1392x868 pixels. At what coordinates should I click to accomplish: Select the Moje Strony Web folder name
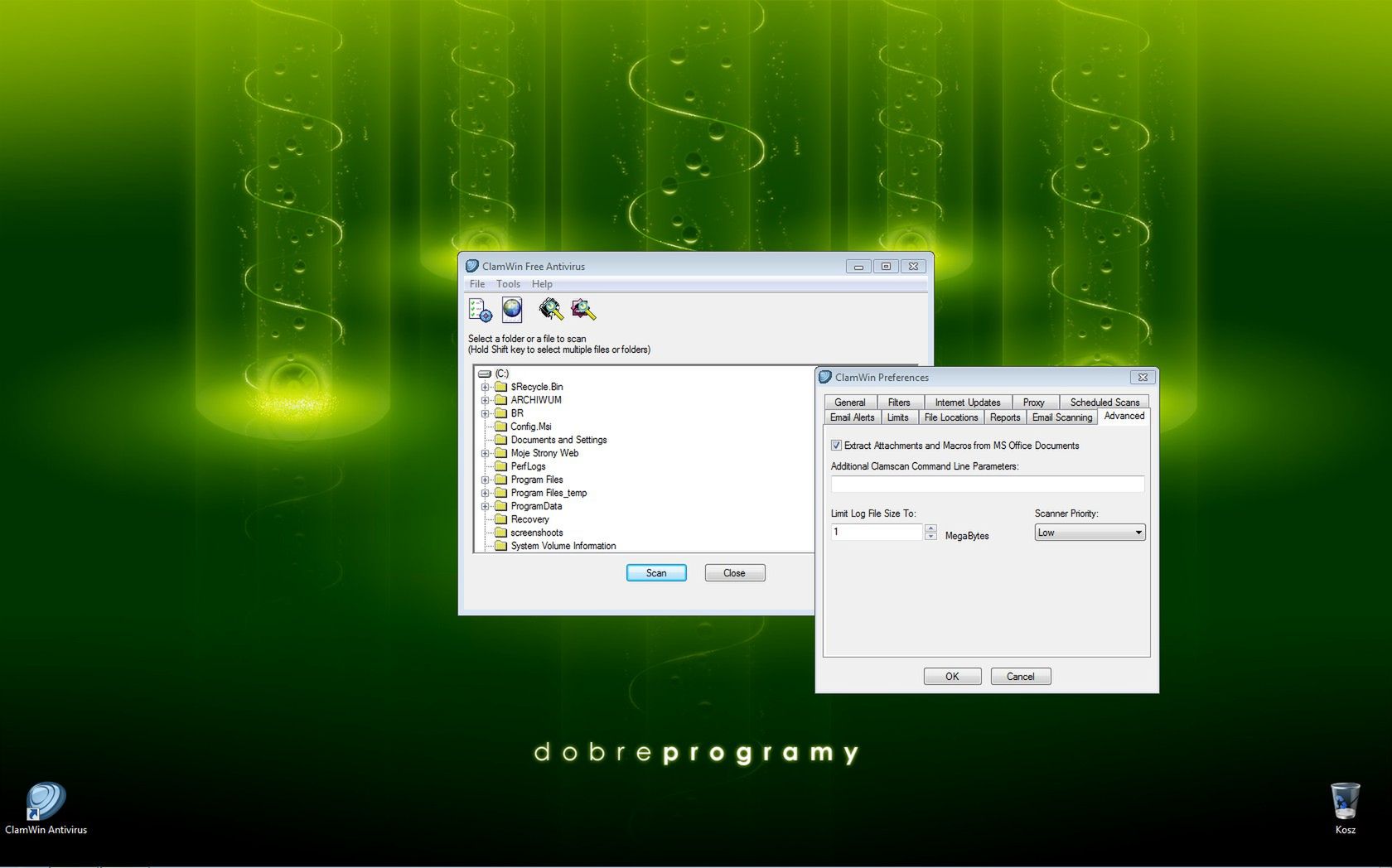point(544,453)
